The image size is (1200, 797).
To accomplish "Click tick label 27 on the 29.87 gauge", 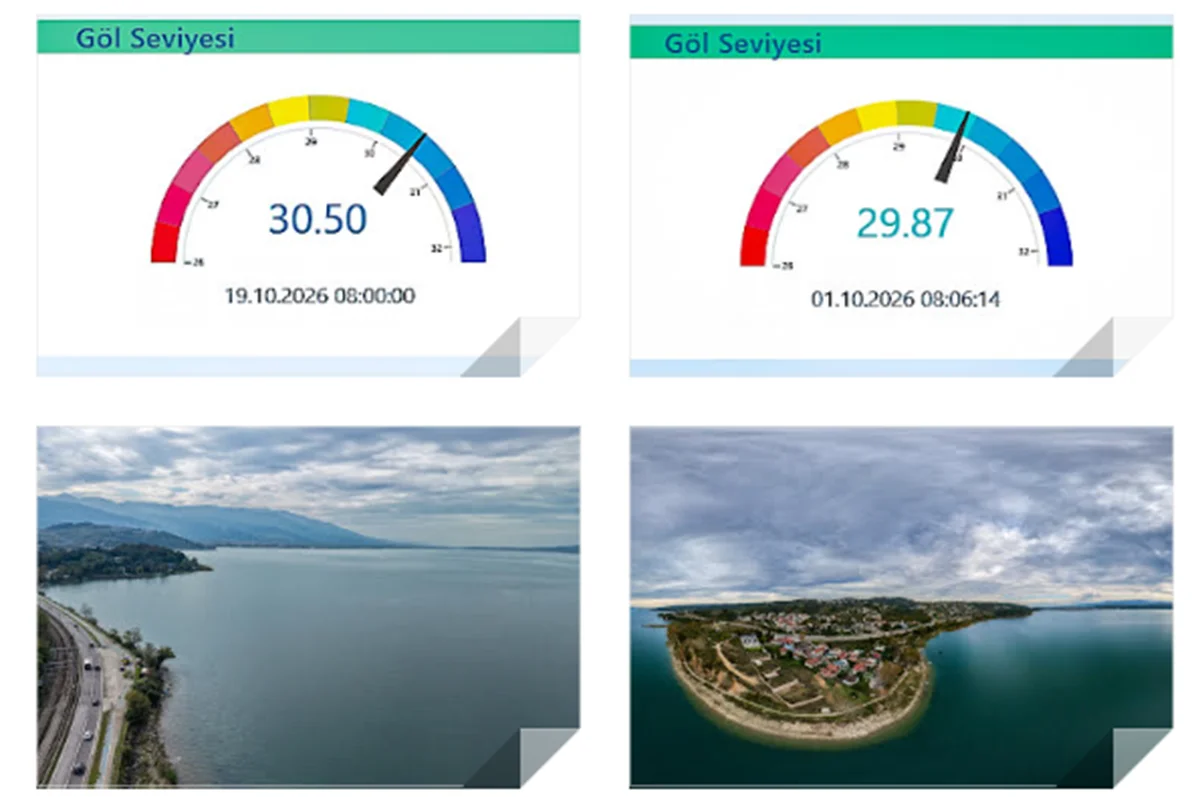I will (801, 208).
